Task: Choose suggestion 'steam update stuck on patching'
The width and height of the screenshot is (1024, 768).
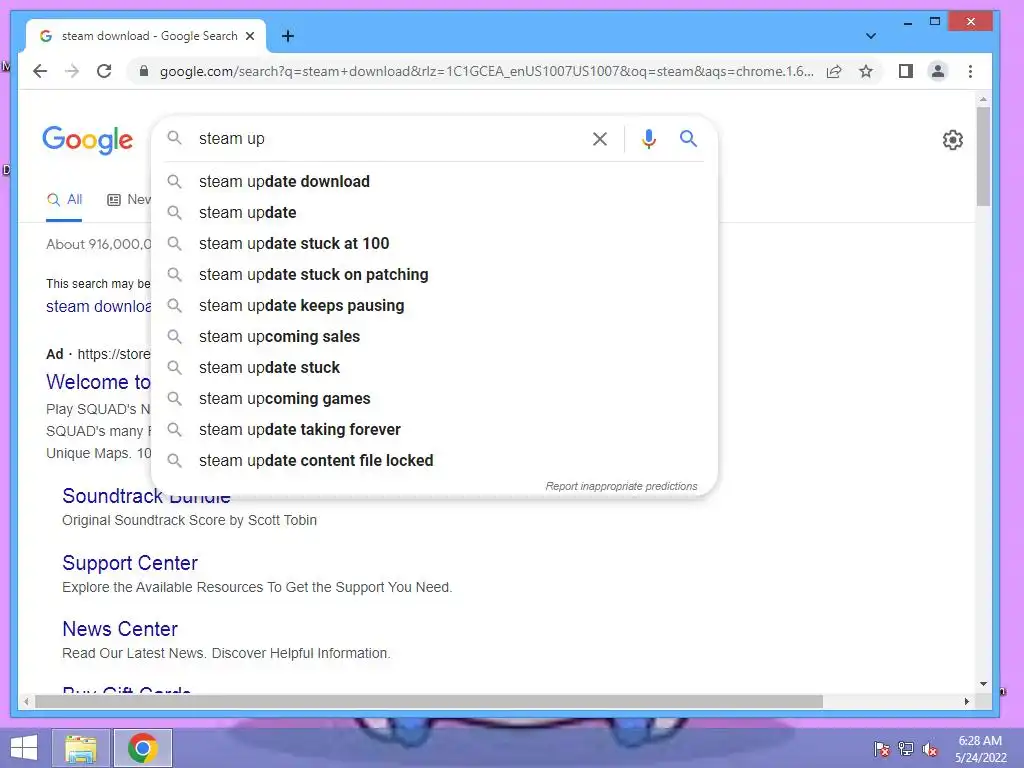Action: tap(434, 274)
